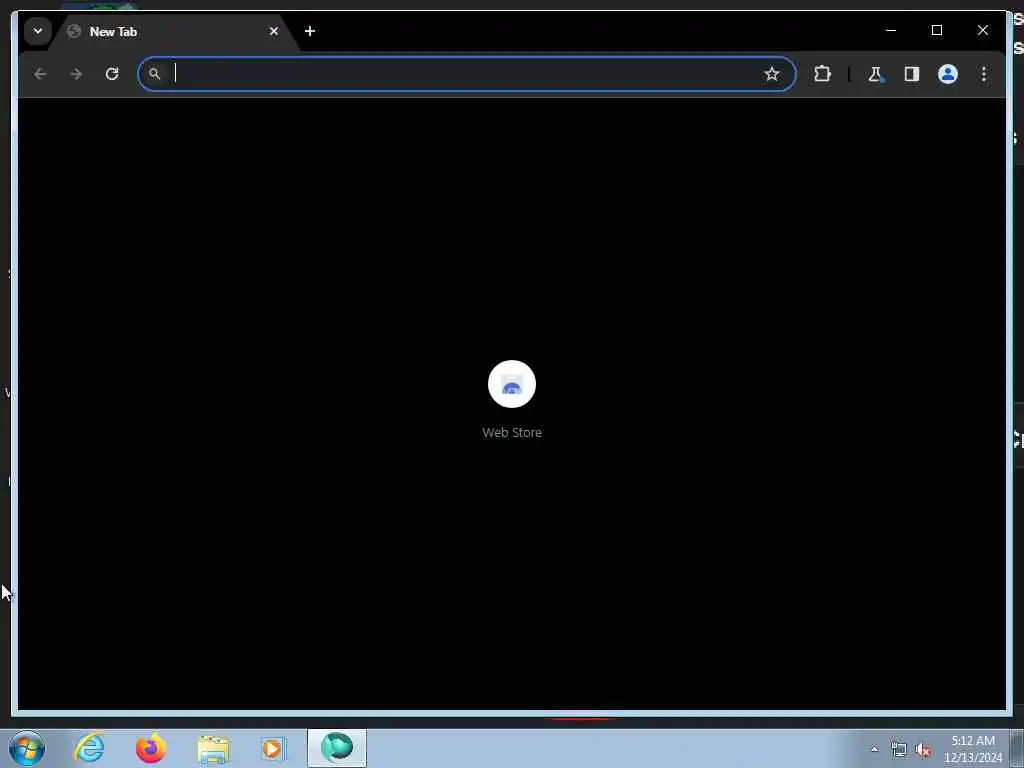Open a new tab with plus button

tap(310, 31)
